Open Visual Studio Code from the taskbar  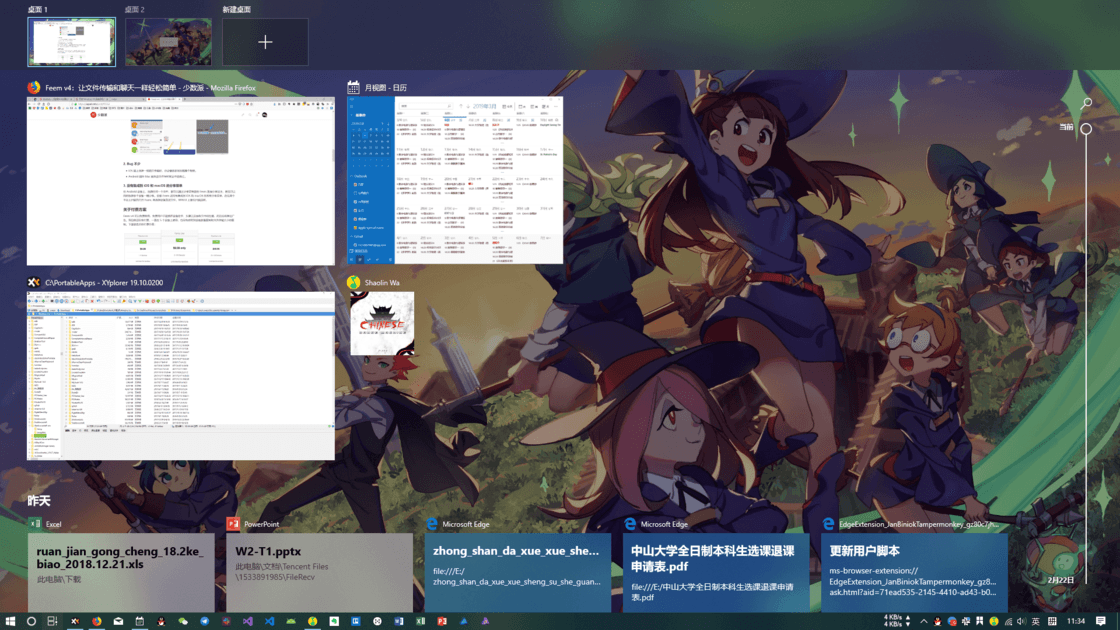click(x=269, y=621)
